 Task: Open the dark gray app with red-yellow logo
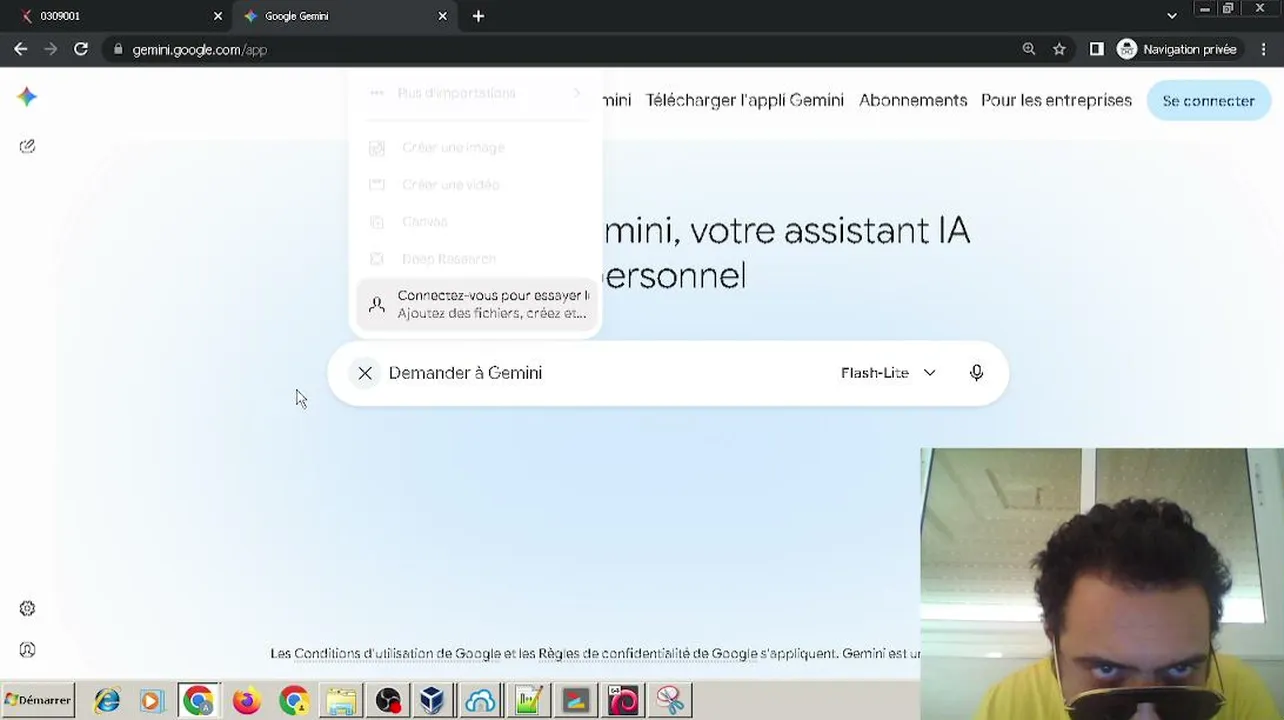coord(575,700)
